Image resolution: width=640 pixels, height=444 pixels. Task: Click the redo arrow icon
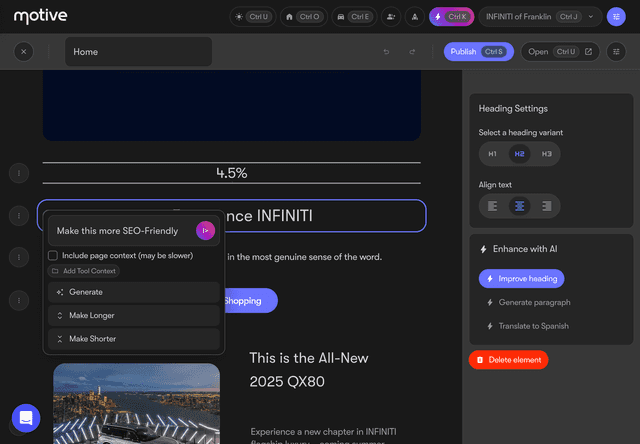point(412,52)
